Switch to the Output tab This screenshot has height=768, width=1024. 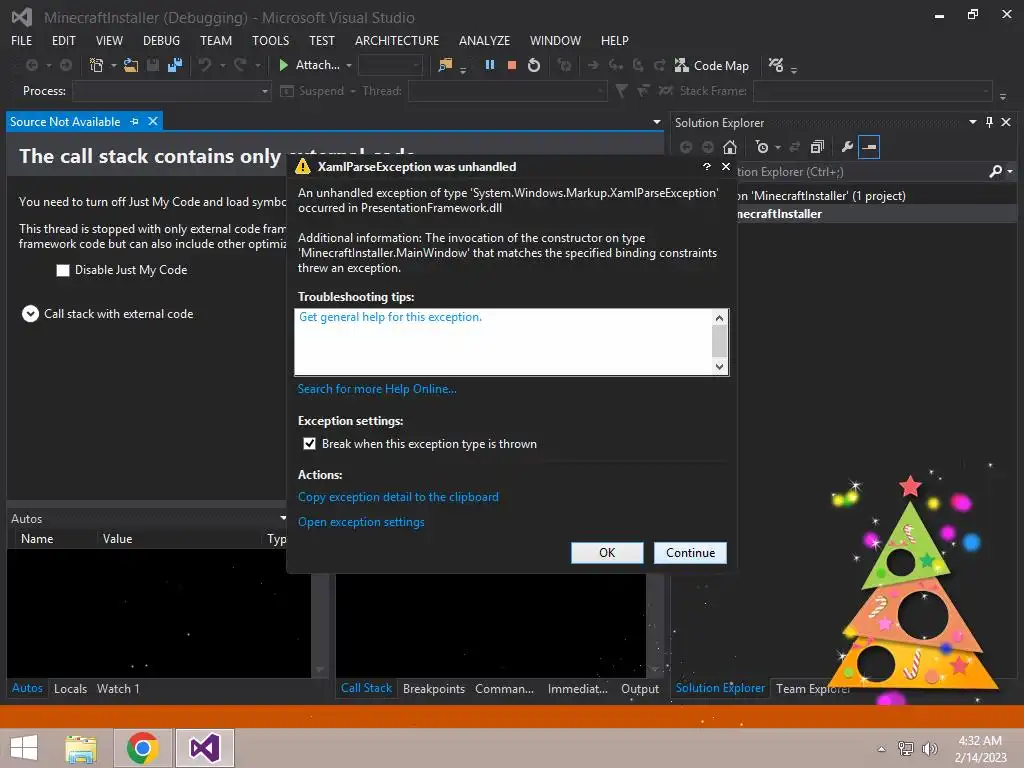(x=639, y=688)
